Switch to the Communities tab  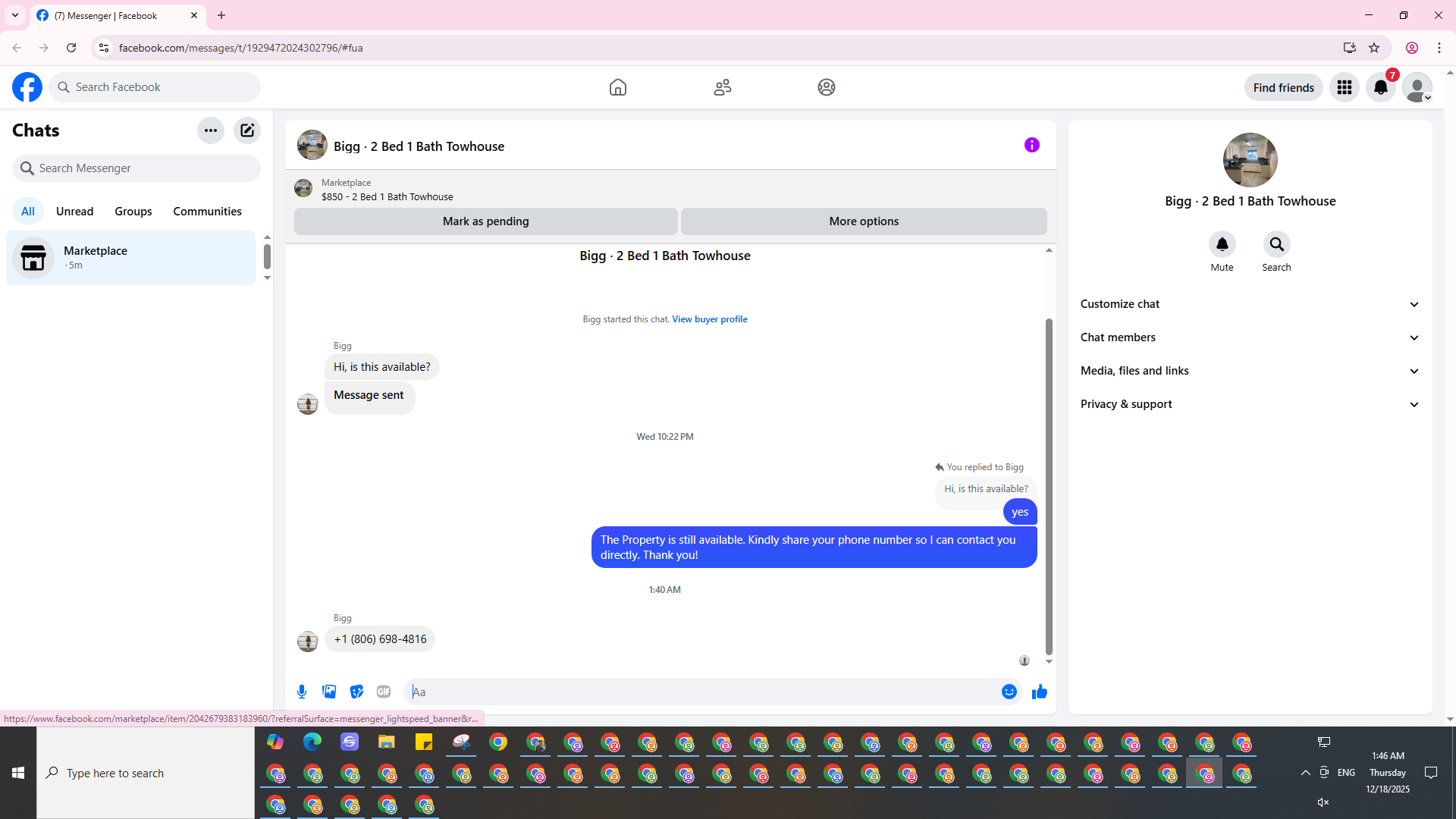pos(207,212)
